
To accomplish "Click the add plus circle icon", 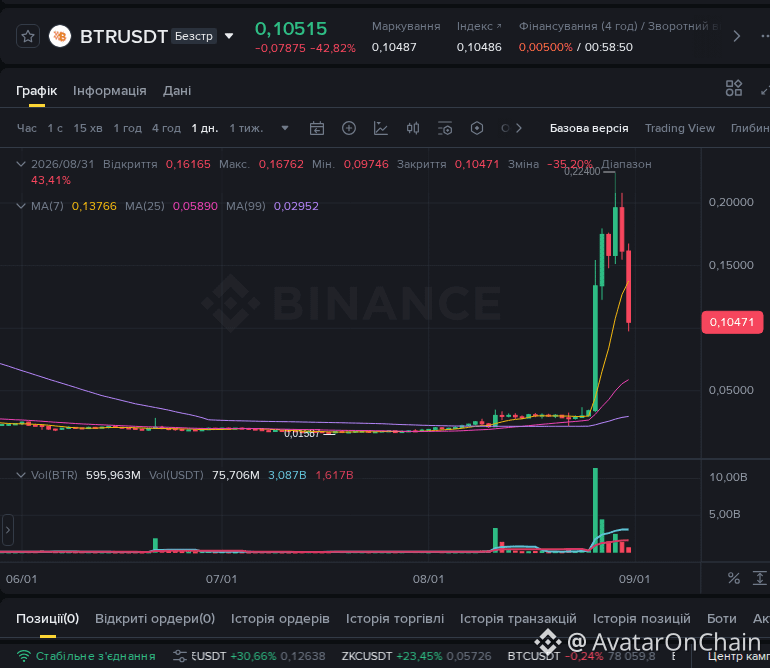I will 349,128.
